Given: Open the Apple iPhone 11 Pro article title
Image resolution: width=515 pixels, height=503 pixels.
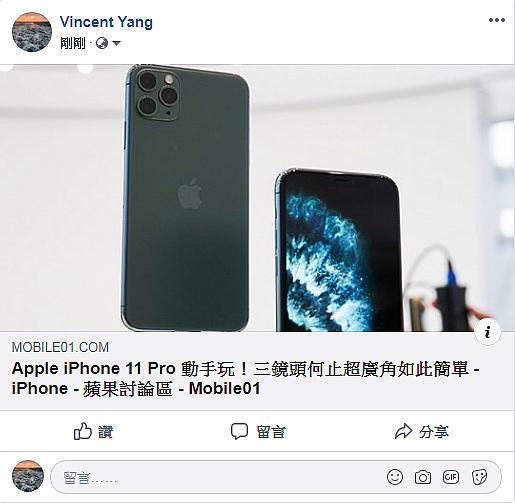Looking at the screenshot, I should click(245, 378).
